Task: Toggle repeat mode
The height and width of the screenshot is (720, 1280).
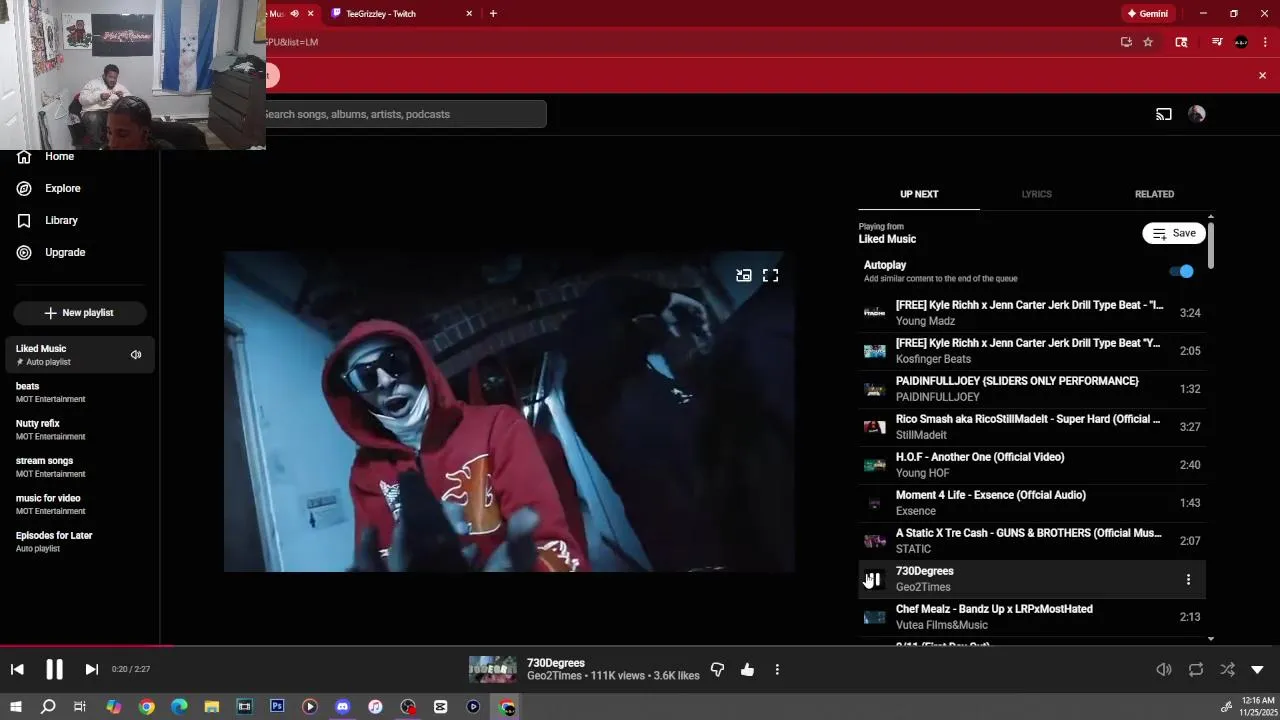Action: click(1196, 669)
